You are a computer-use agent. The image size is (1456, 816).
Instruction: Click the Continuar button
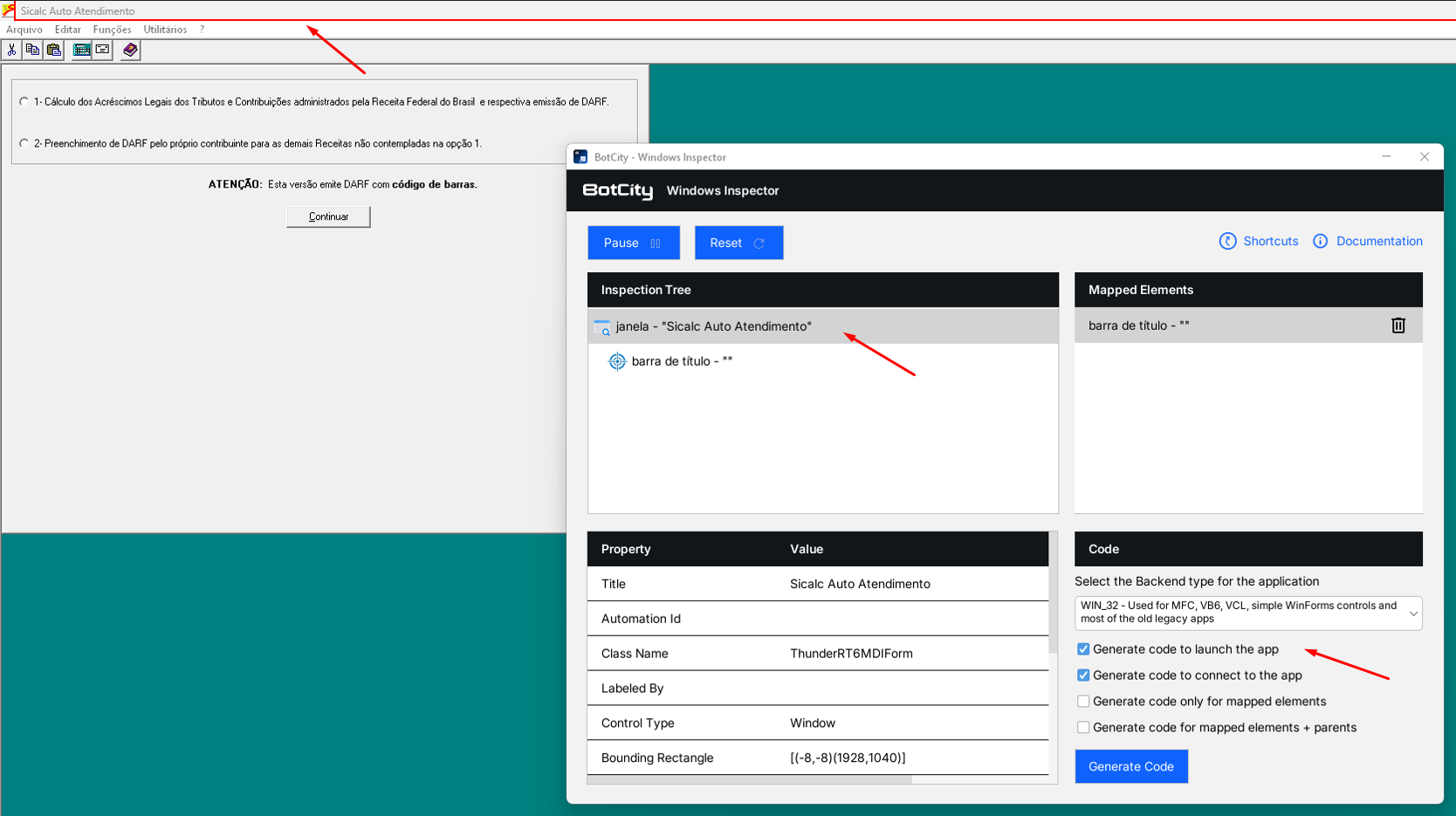pyautogui.click(x=328, y=216)
